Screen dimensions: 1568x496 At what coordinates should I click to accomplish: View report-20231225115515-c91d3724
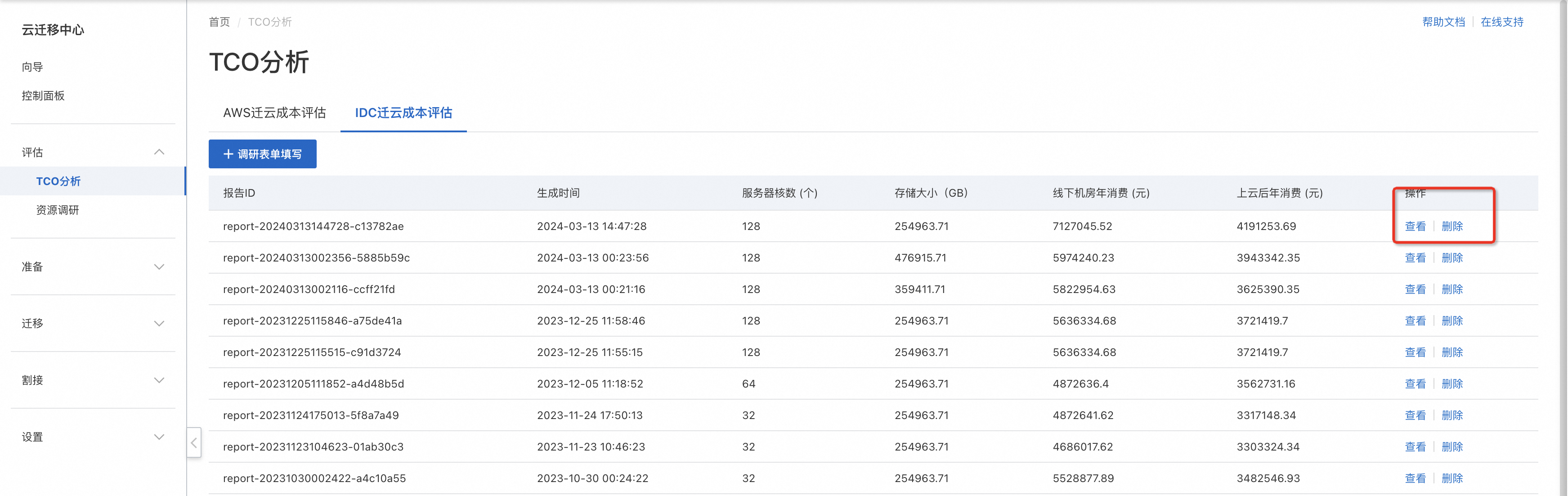pos(1415,352)
